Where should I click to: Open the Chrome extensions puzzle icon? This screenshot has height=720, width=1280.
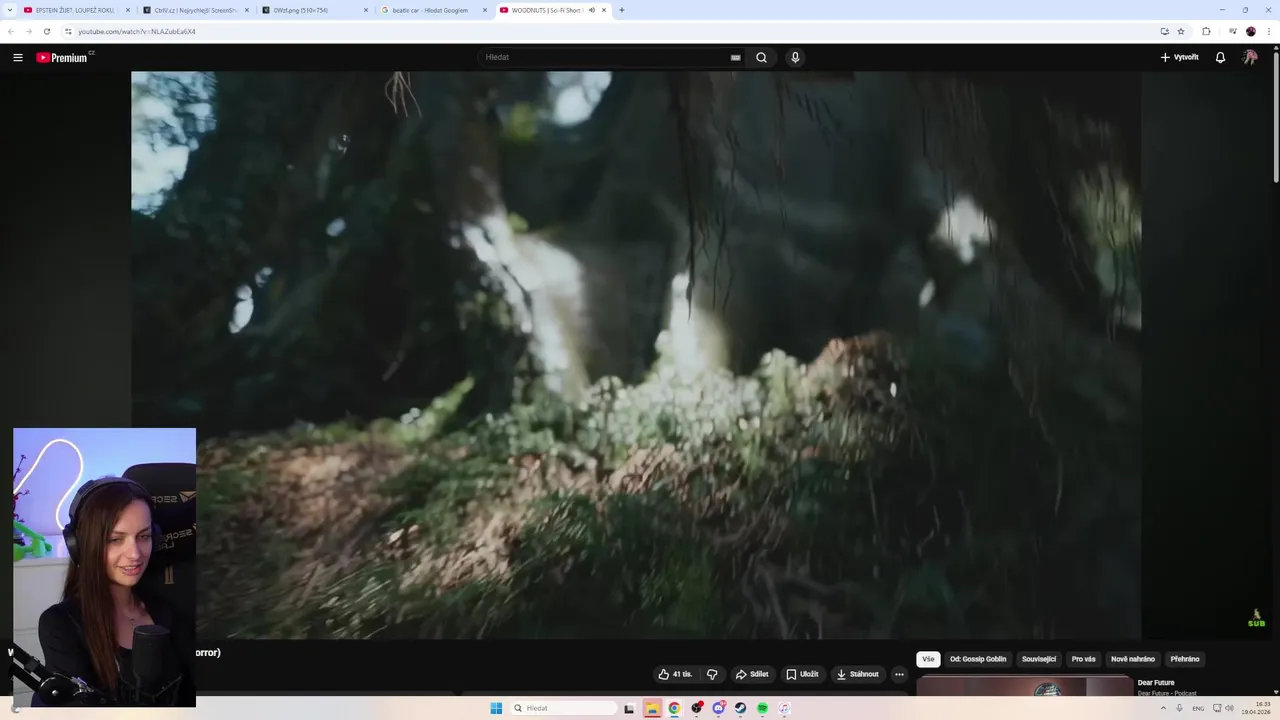1206,31
